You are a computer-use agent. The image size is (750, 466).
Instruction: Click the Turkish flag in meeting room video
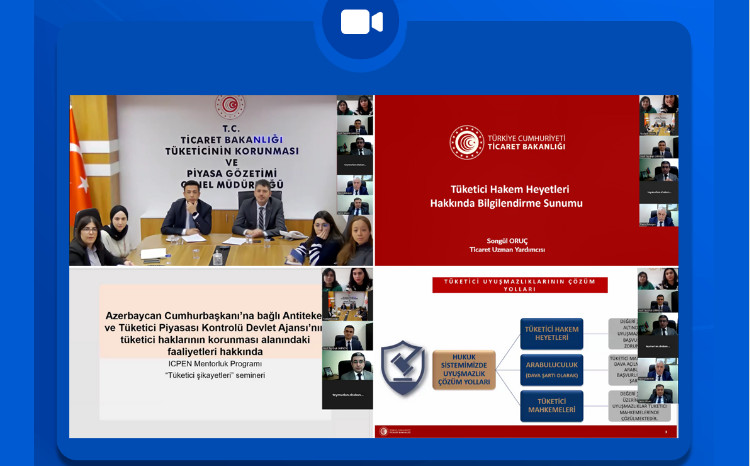pos(79,163)
